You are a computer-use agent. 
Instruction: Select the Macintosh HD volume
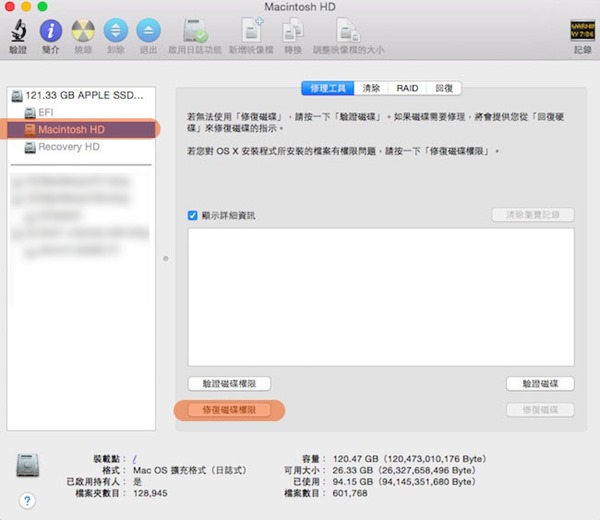coord(81,129)
